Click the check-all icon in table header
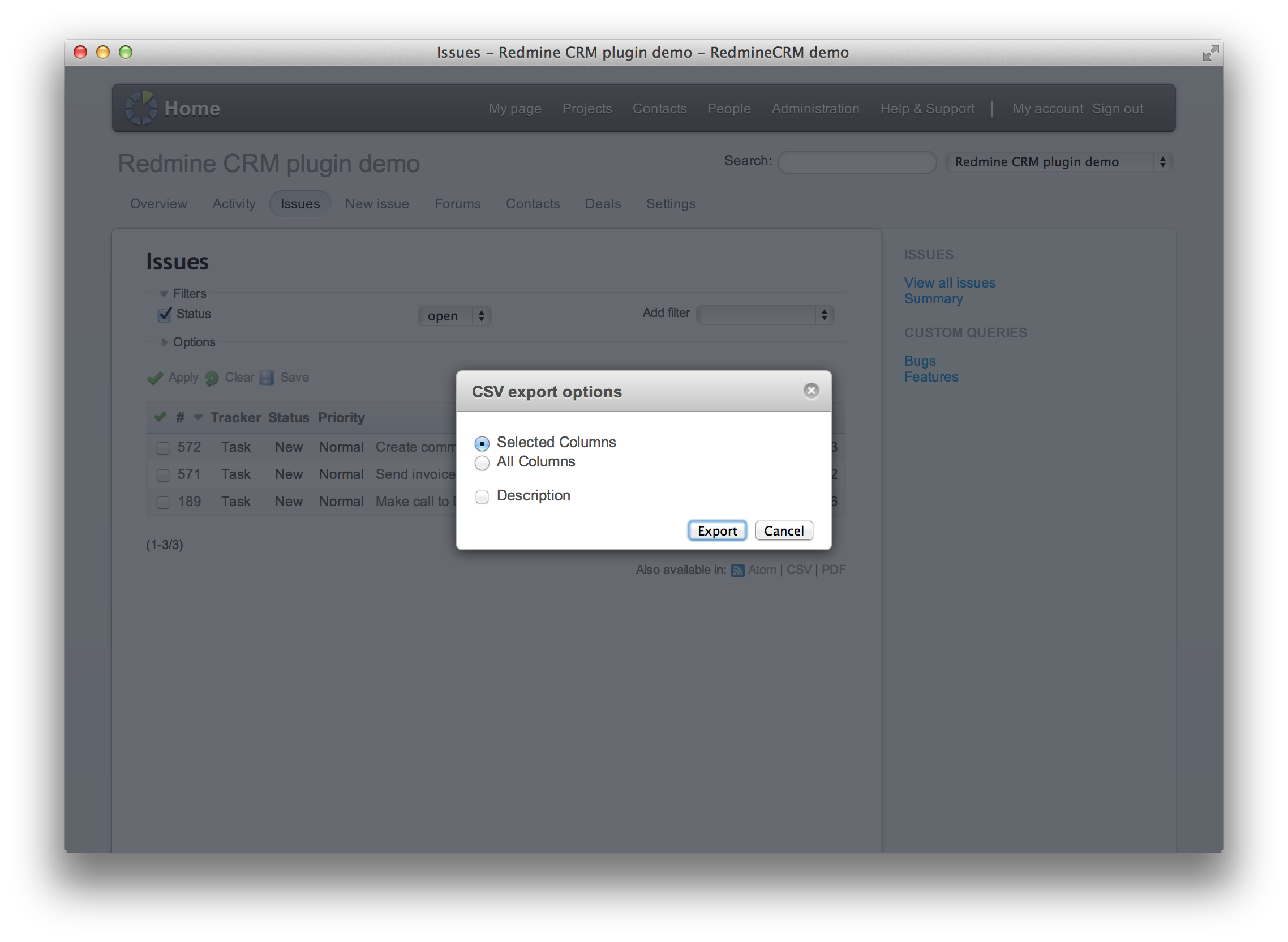 pos(160,417)
